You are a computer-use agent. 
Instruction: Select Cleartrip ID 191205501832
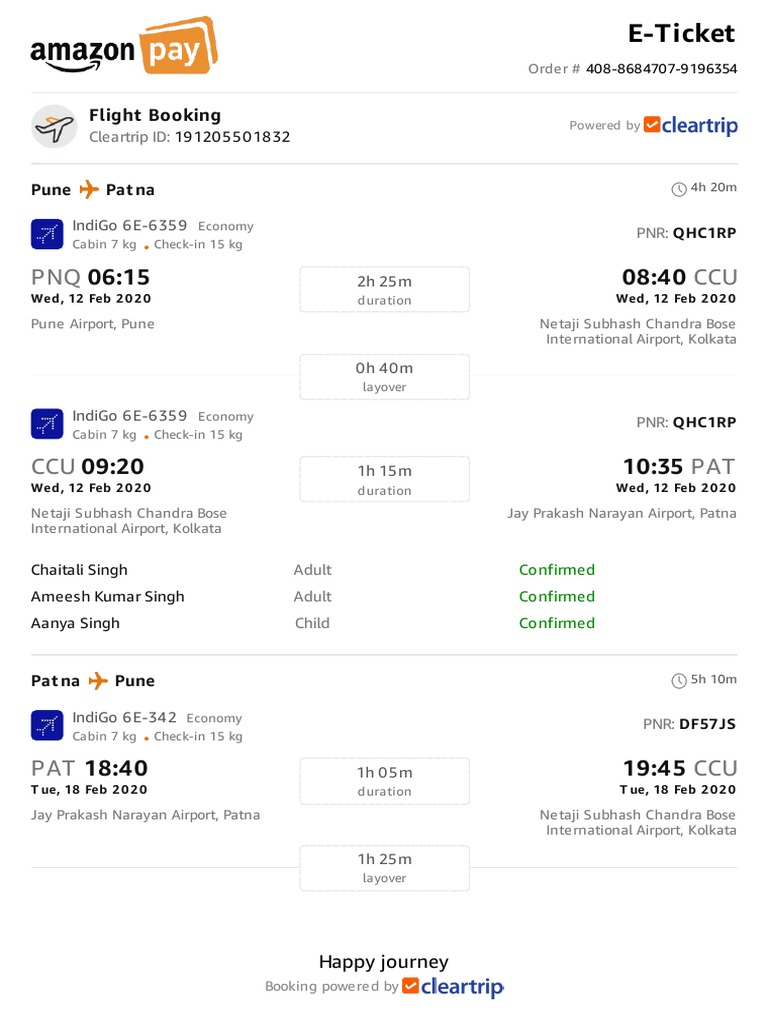tap(232, 137)
